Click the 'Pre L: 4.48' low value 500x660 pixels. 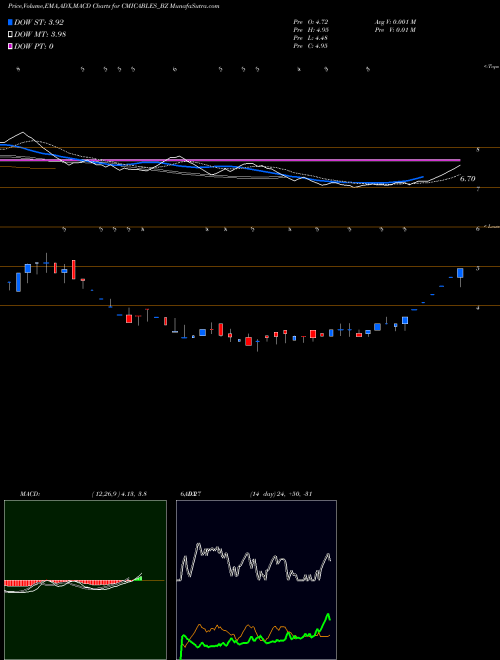click(311, 38)
